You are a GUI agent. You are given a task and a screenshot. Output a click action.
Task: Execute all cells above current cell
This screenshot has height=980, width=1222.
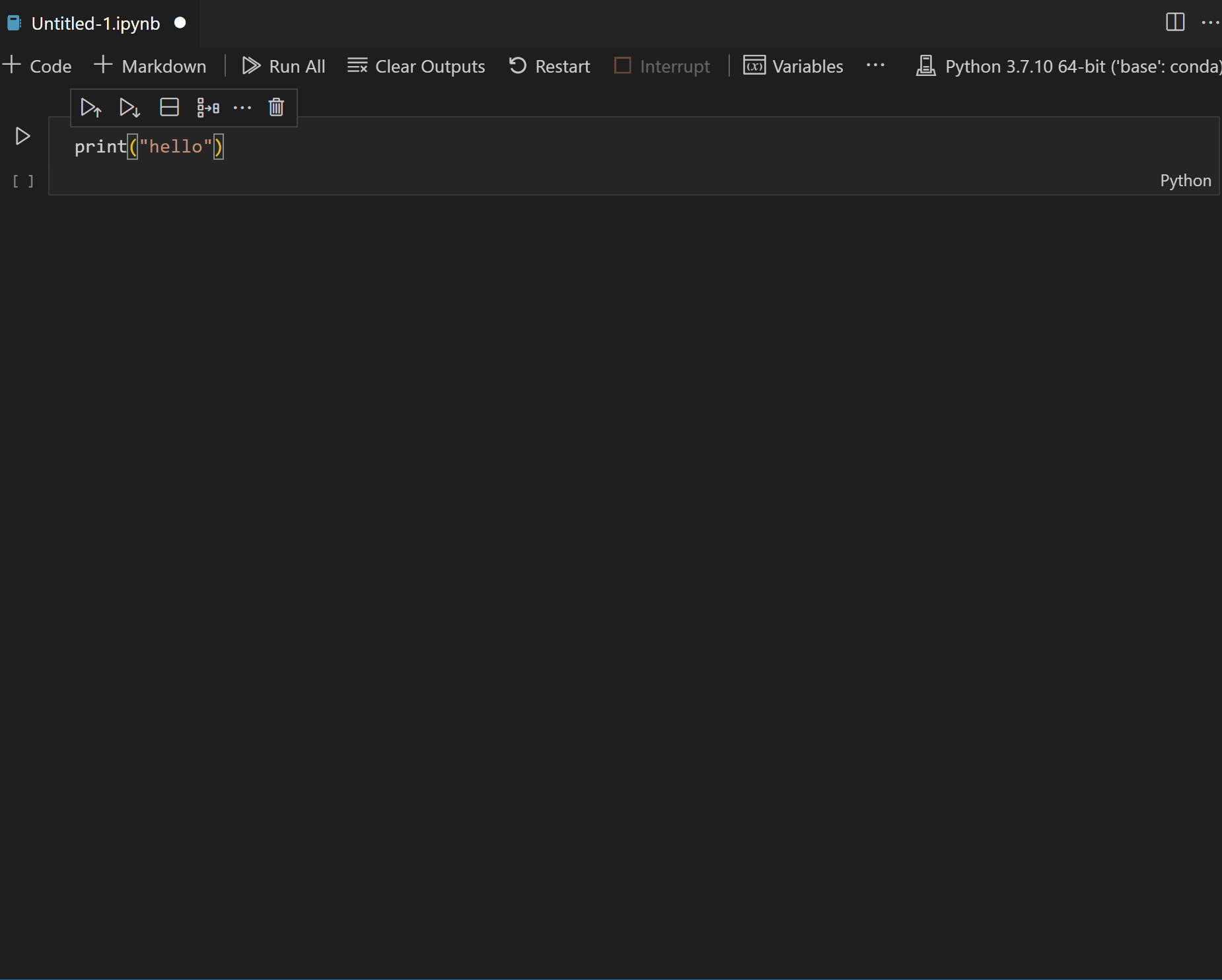(x=90, y=107)
